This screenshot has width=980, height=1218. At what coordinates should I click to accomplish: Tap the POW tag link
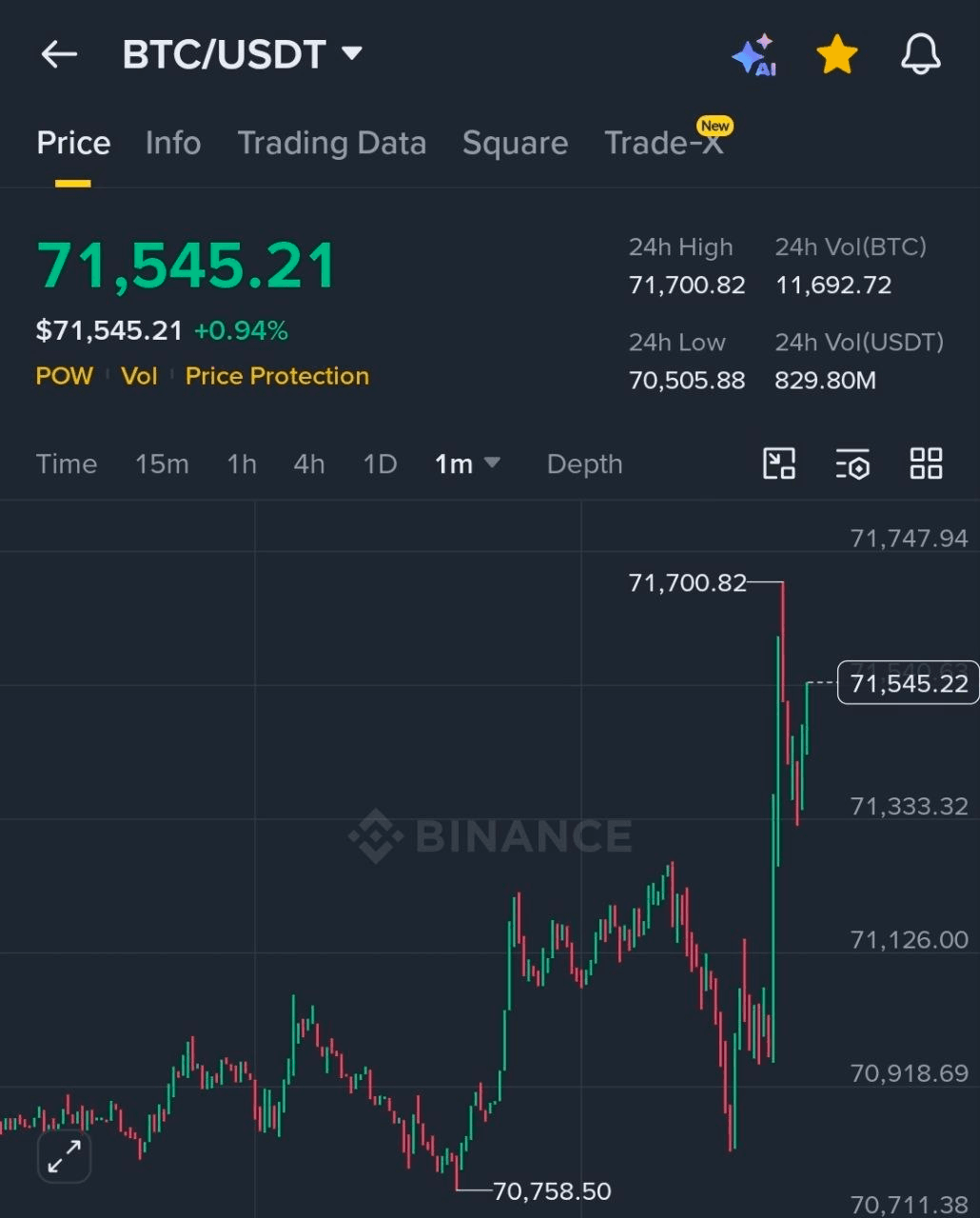pos(64,376)
